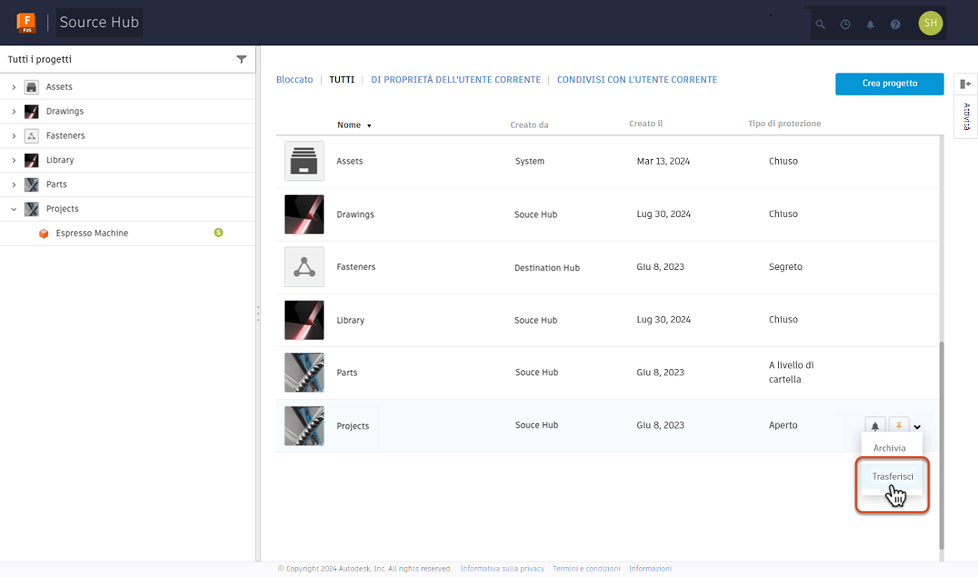Open the Termini e condizioni link
Screen dimensions: 978x577
[586, 569]
